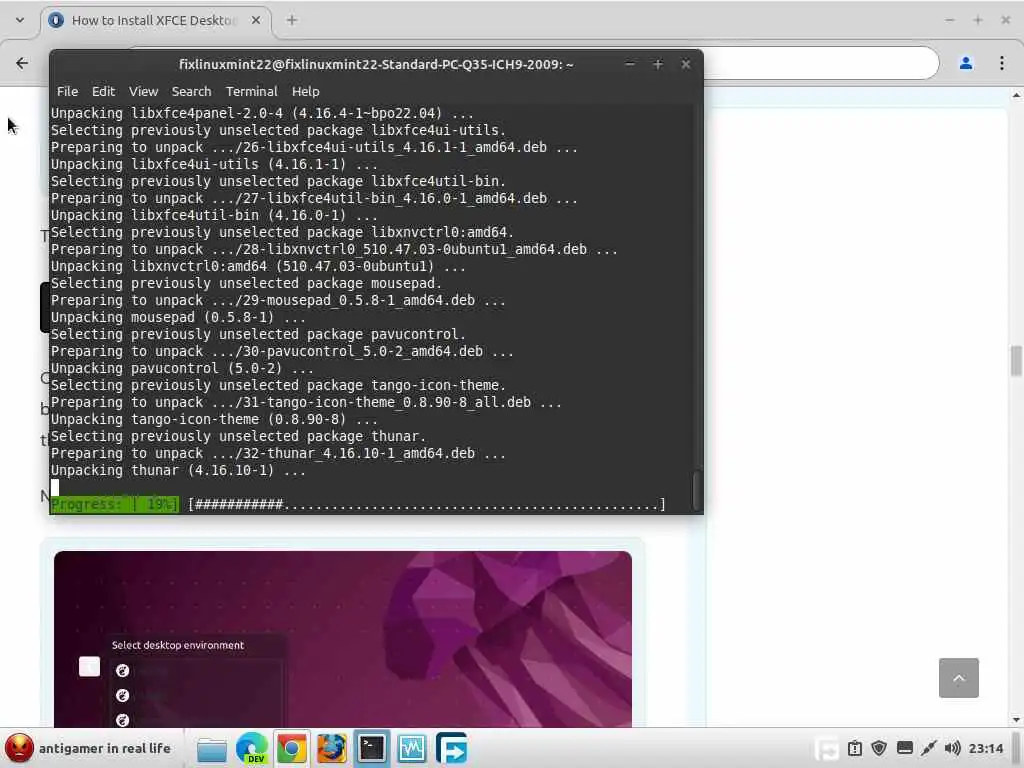Minimize the terminal window

click(x=630, y=64)
